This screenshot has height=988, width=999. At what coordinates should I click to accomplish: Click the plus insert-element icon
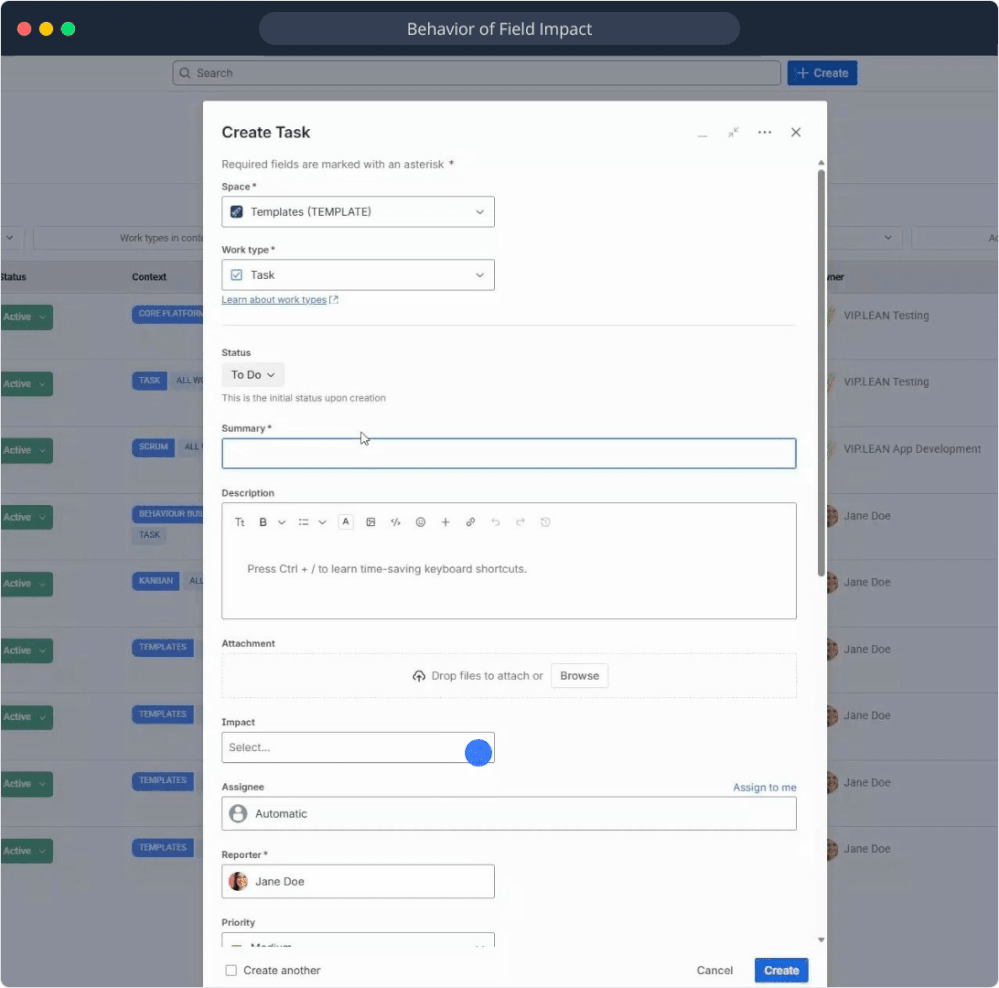point(445,522)
